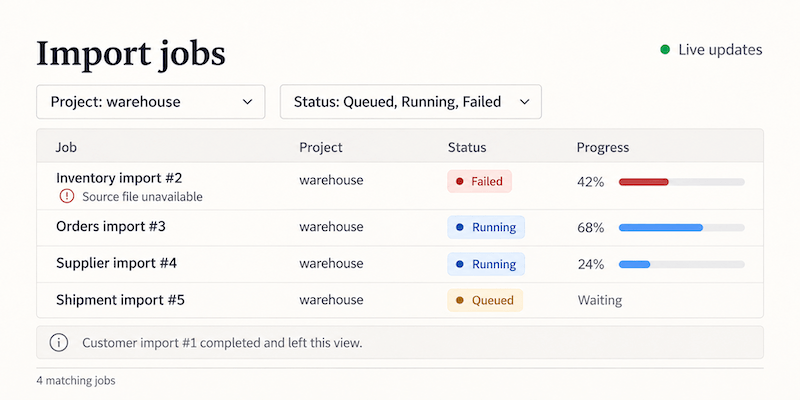Click the Live updates label
Image resolution: width=800 pixels, height=400 pixels.
tap(720, 50)
